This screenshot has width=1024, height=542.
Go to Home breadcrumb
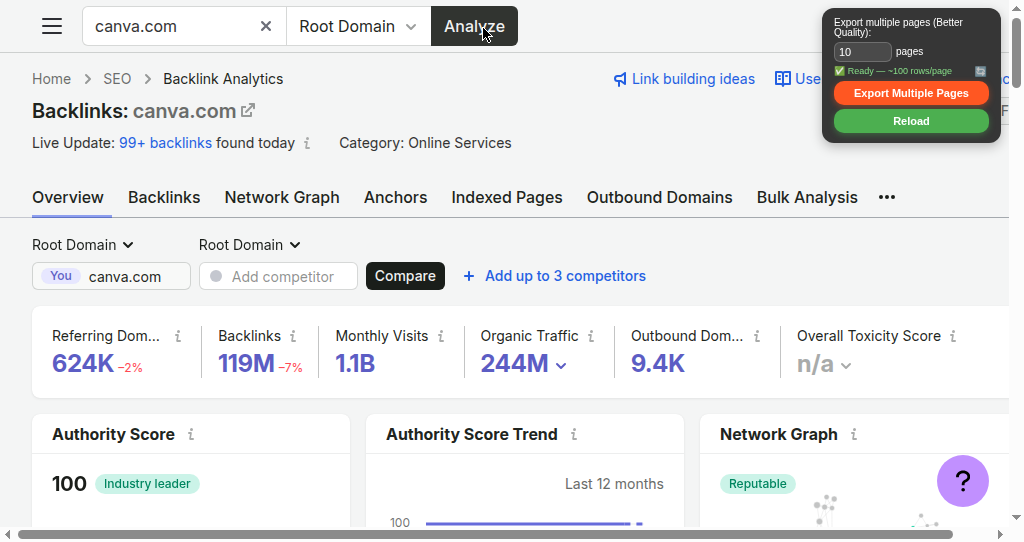coord(52,79)
